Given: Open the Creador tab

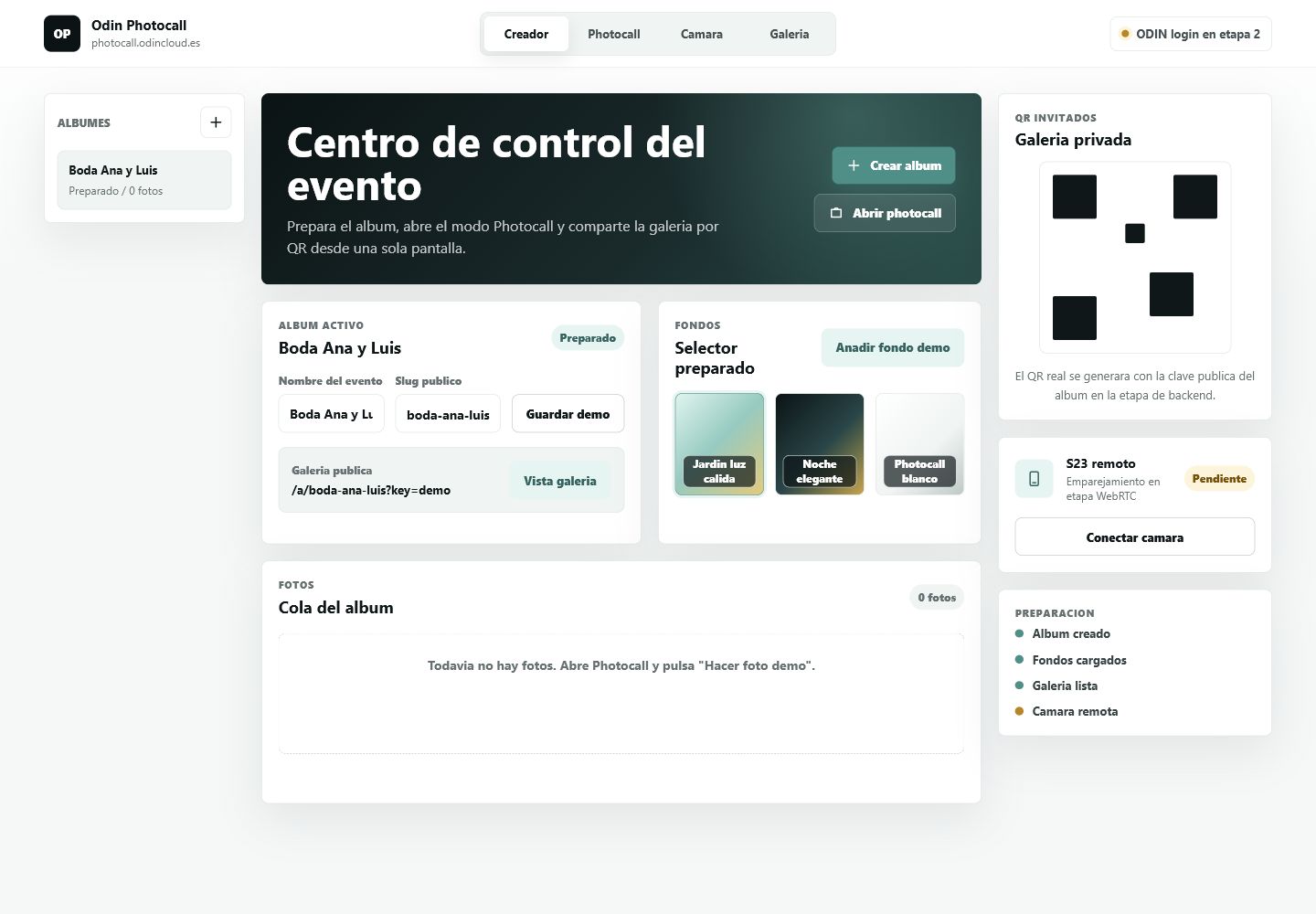Looking at the screenshot, I should [x=526, y=34].
